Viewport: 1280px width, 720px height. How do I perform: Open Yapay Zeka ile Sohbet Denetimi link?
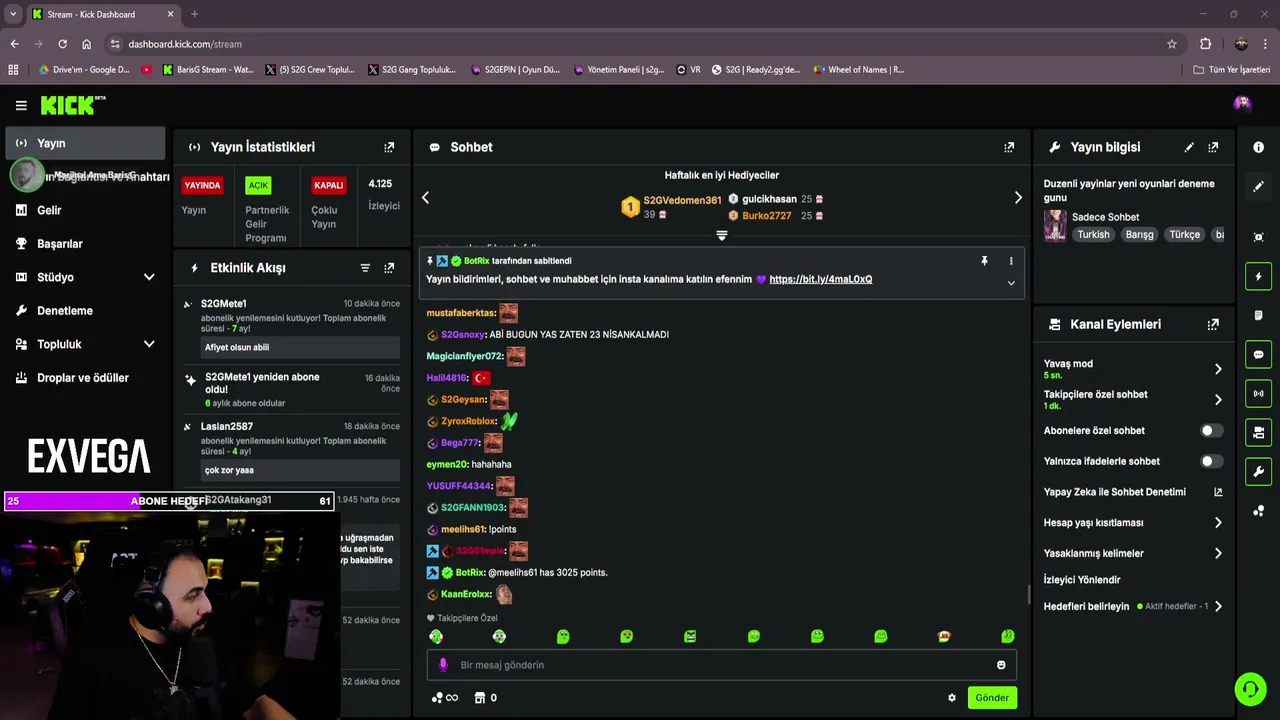(x=1132, y=492)
